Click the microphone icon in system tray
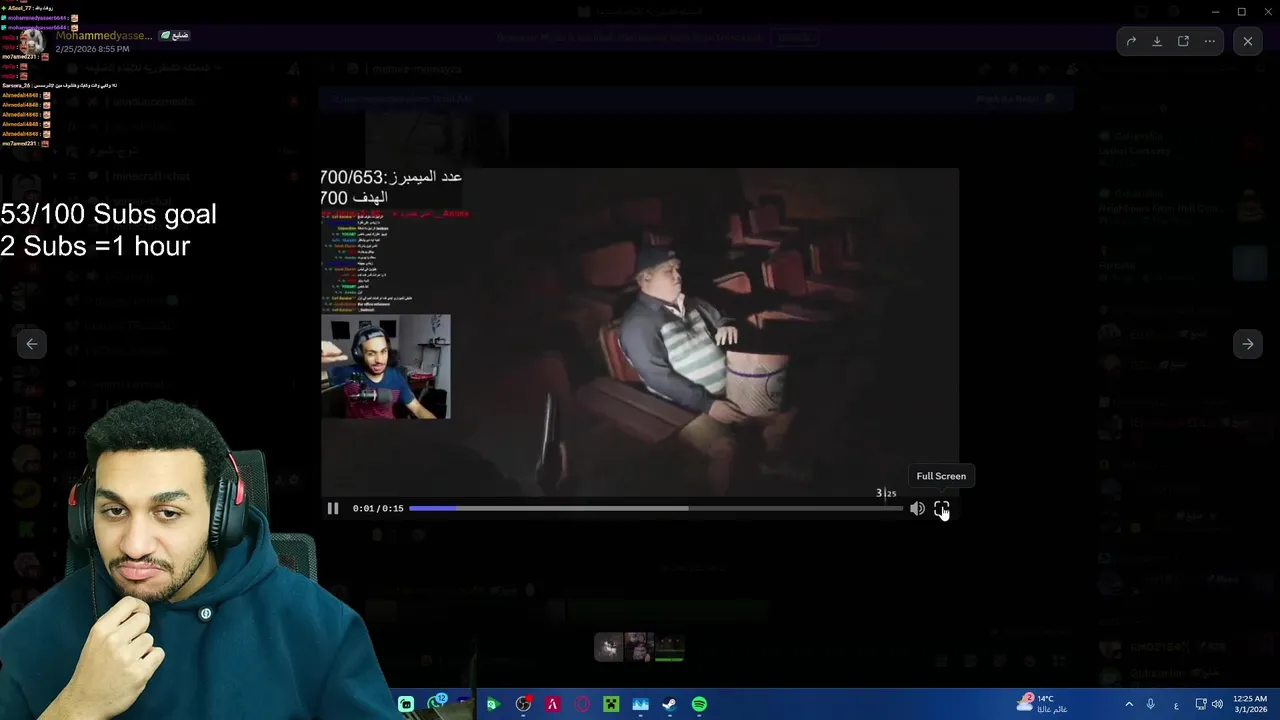The image size is (1280, 720). coord(1151,704)
